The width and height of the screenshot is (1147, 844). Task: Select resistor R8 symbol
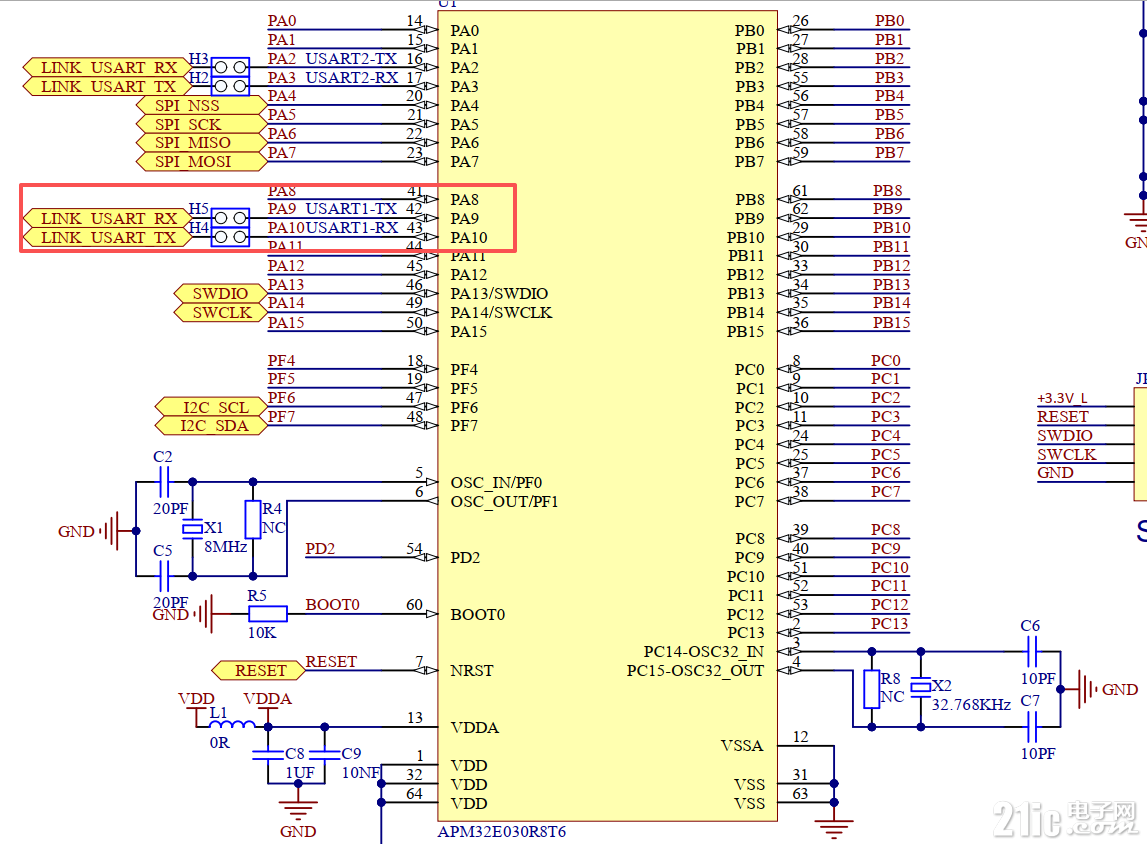pos(871,689)
